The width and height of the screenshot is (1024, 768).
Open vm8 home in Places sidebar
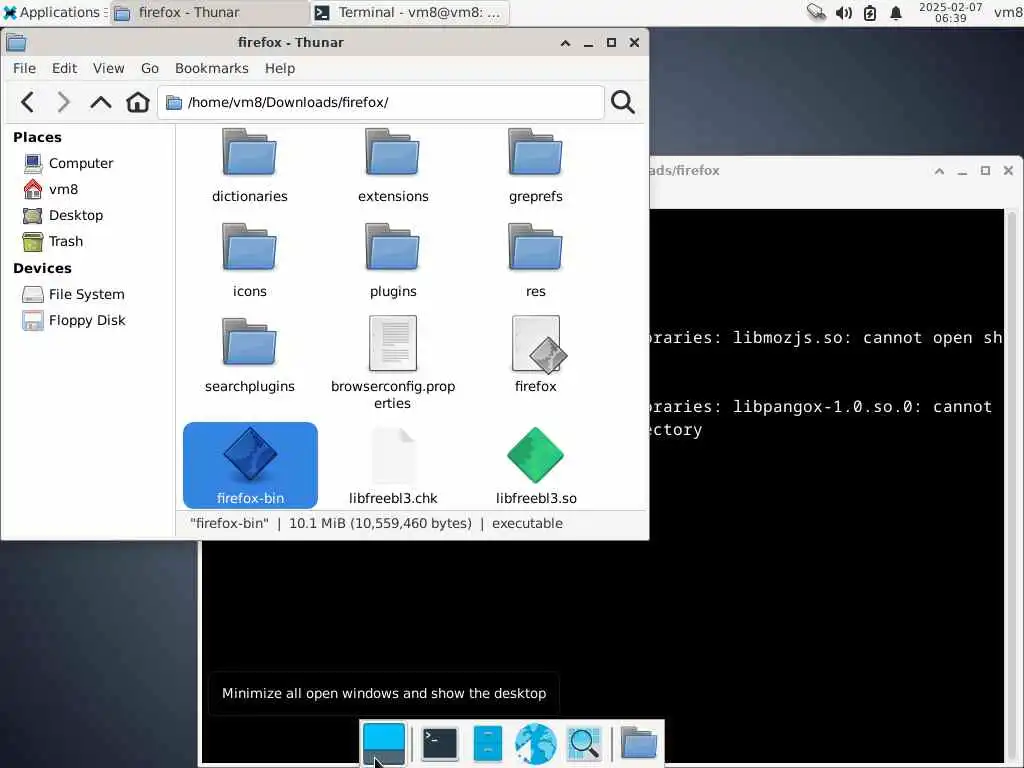click(63, 189)
